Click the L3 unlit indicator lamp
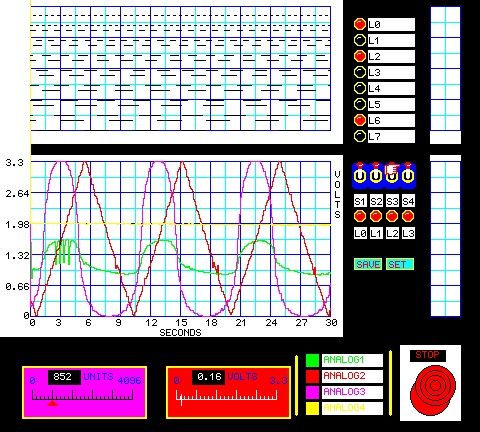Screen dimensions: 480x432 [x=360, y=72]
